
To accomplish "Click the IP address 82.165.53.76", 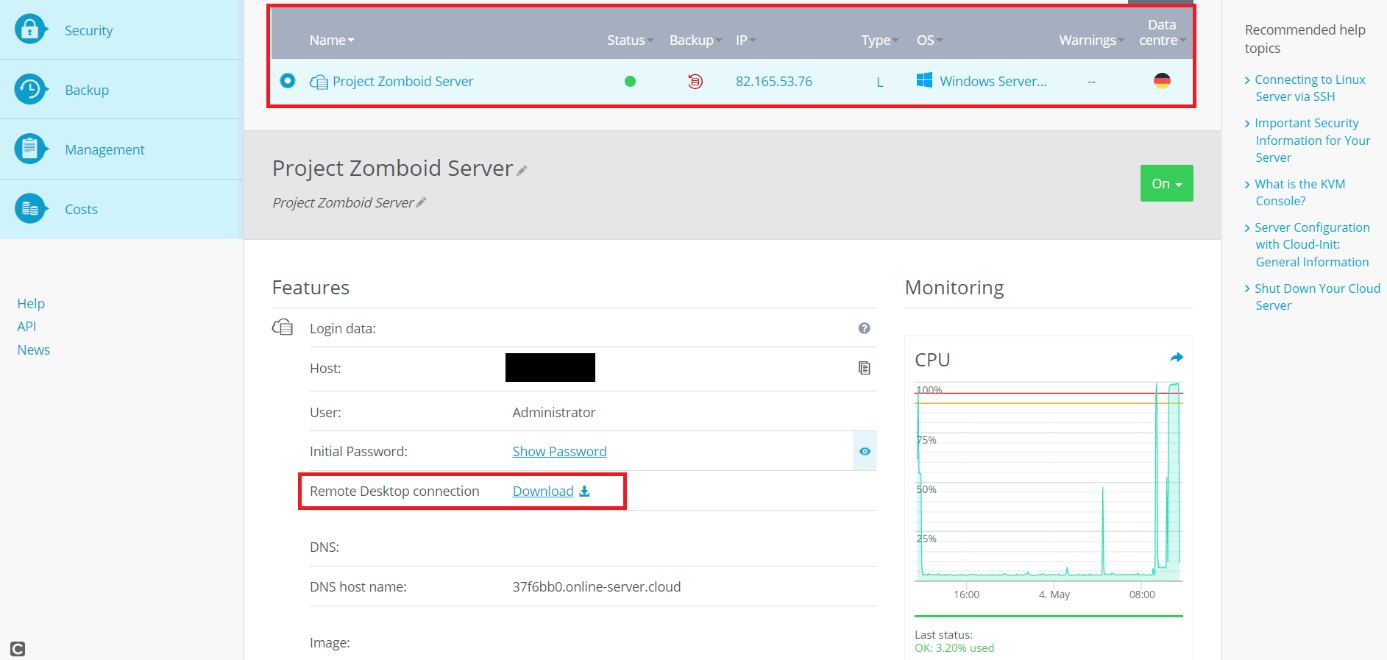I will (774, 81).
